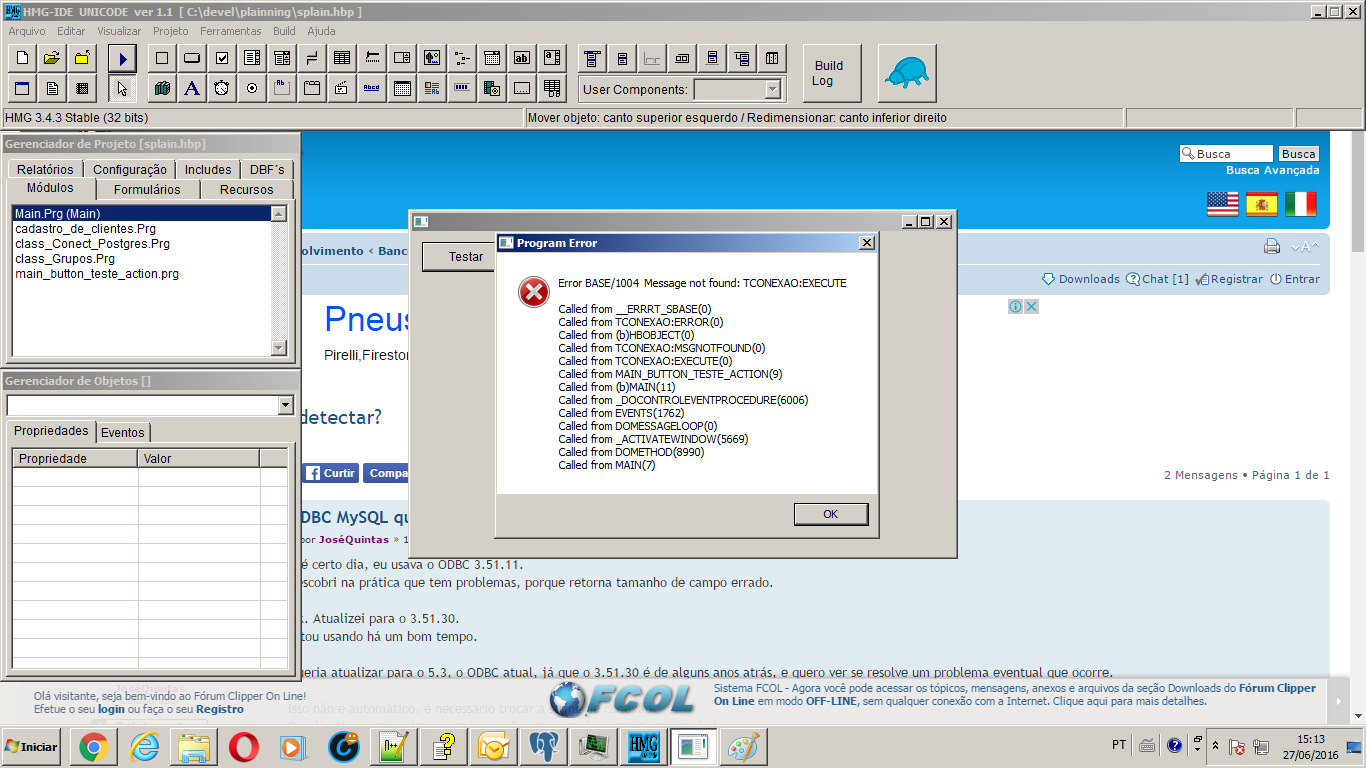Click the Curtir Facebook button

click(x=331, y=473)
